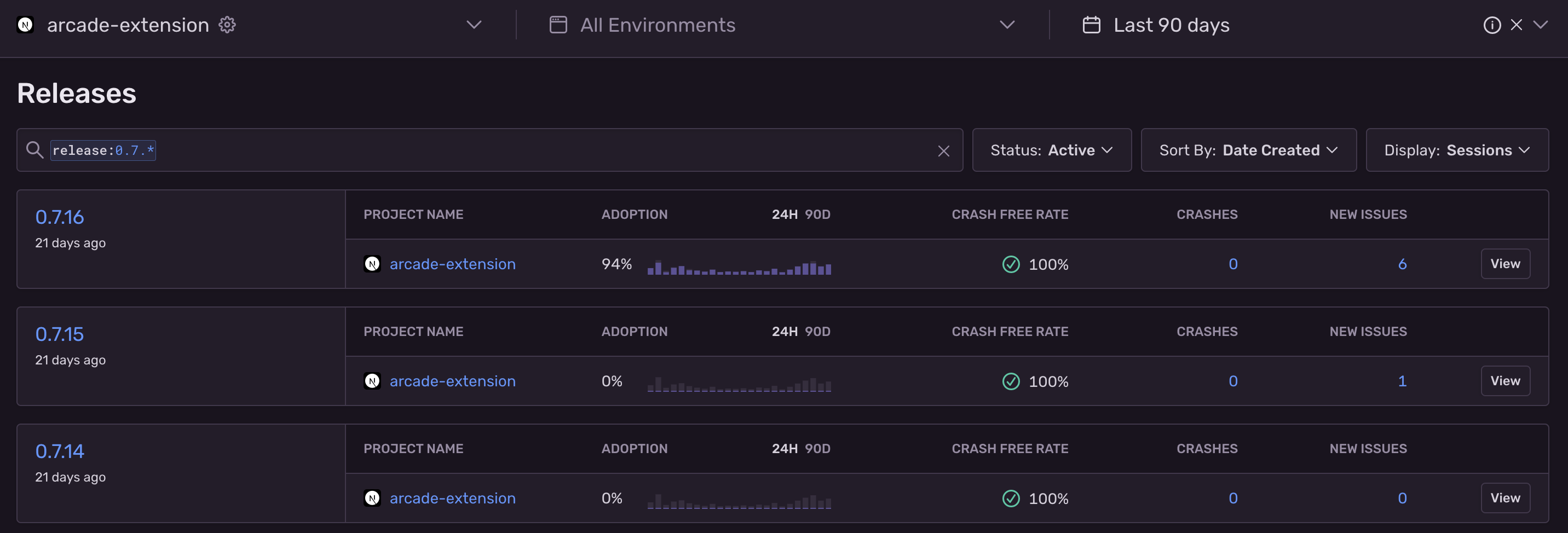Expand the All Environments selector
Screen dimensions: 1568x533
1007,25
